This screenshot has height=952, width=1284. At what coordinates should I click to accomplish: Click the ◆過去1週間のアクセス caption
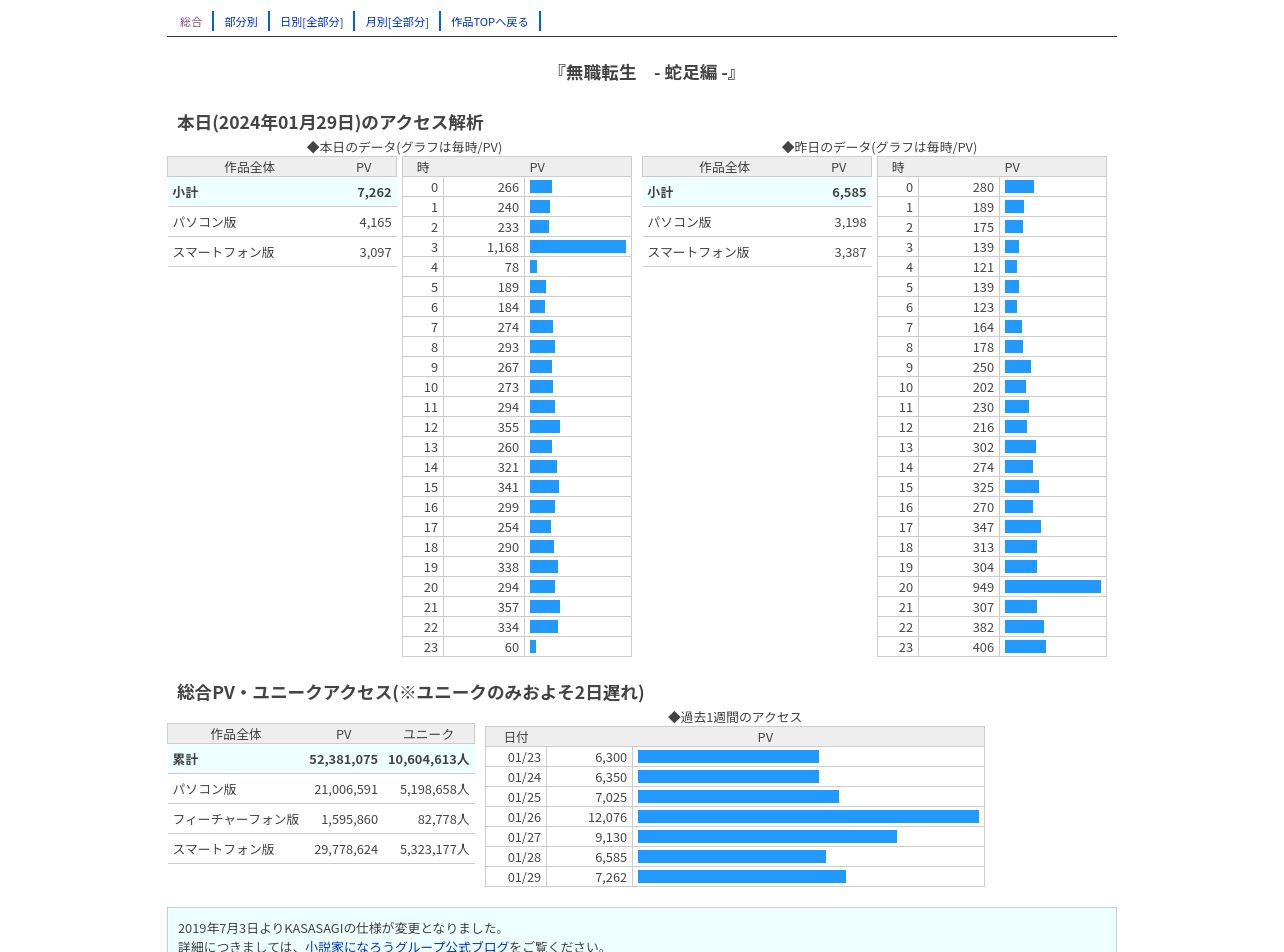(735, 717)
